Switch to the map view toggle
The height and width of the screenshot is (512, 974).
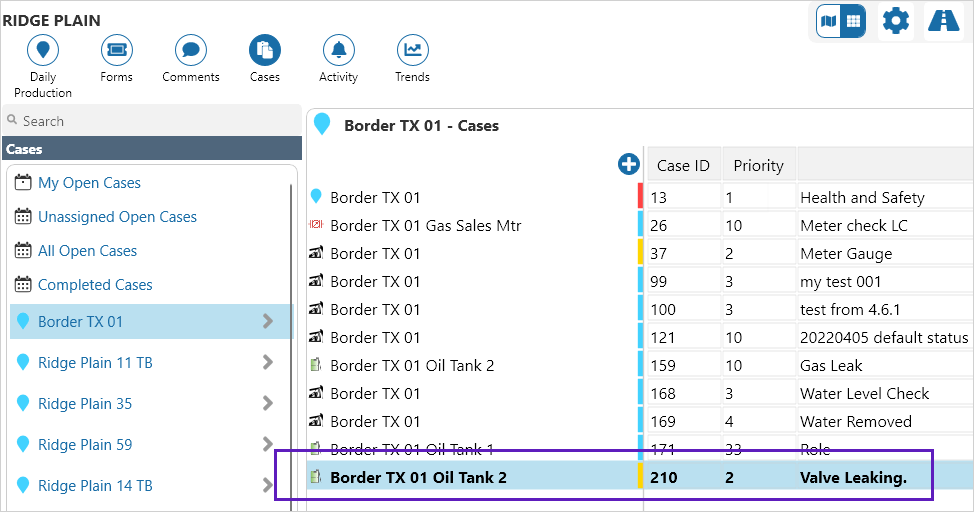(829, 21)
